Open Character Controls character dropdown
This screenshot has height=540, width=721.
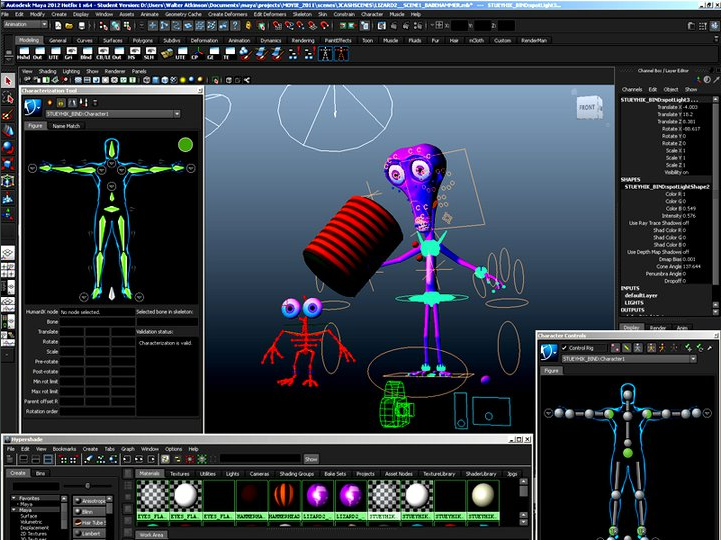pyautogui.click(x=629, y=359)
